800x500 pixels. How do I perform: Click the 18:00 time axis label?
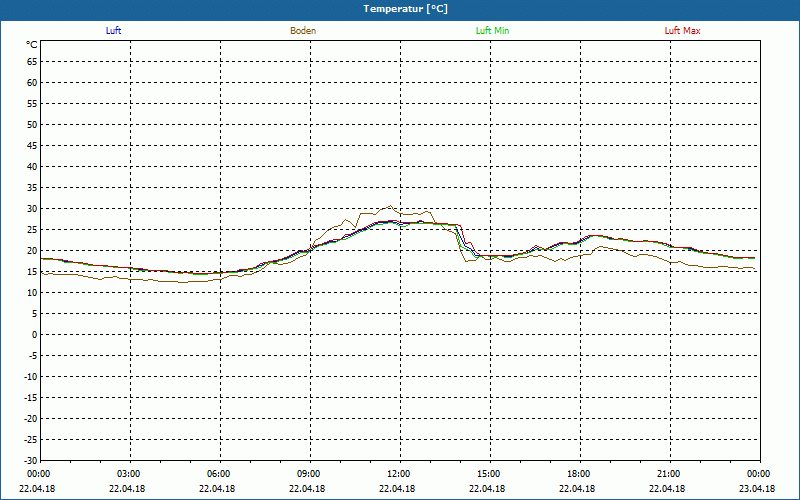coord(579,474)
